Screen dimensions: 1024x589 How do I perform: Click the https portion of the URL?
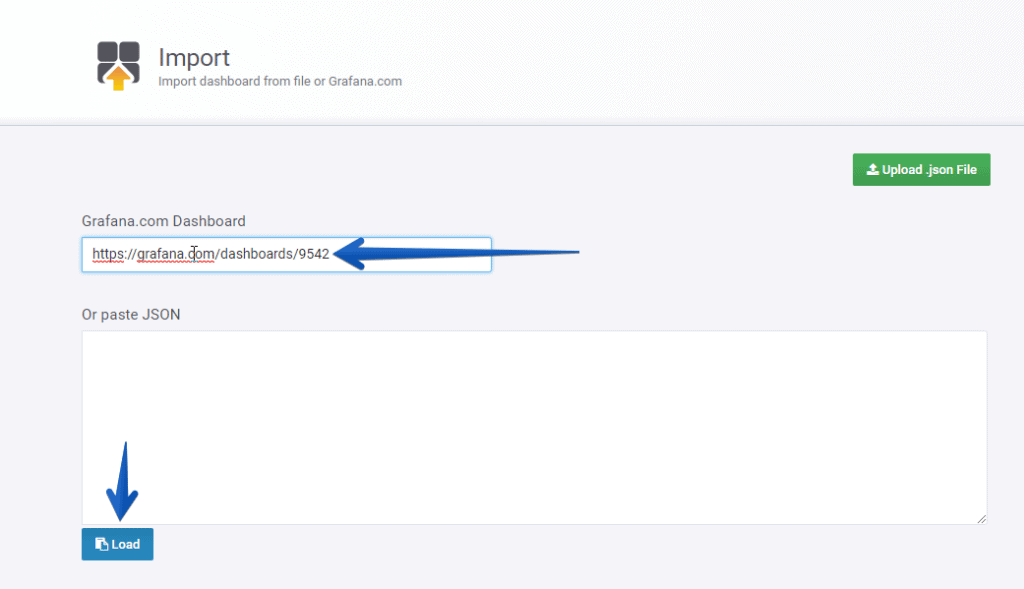tap(108, 254)
